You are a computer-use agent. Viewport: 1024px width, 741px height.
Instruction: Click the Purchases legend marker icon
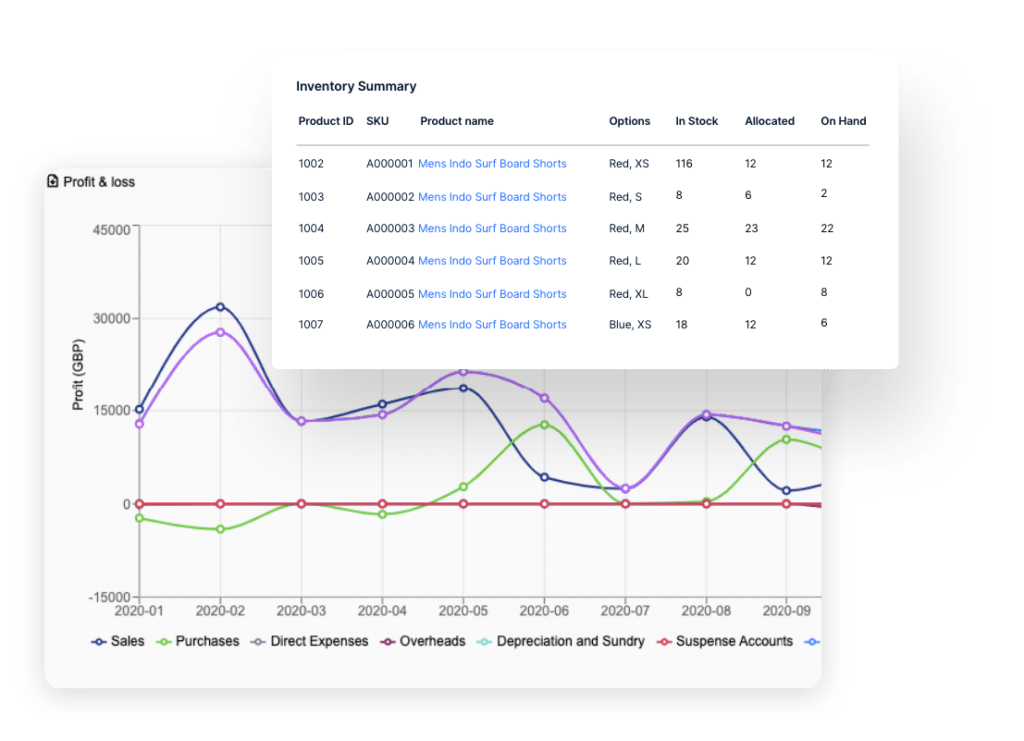click(x=164, y=641)
